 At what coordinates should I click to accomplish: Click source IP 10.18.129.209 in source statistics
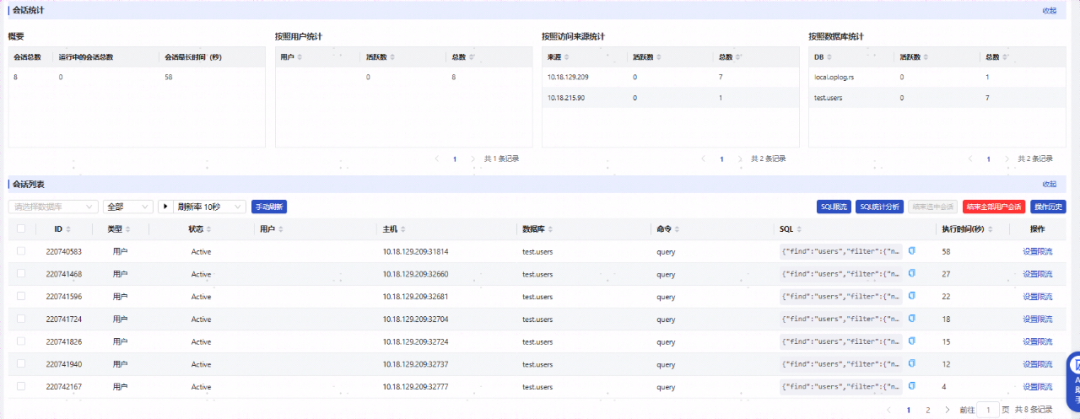pyautogui.click(x=568, y=76)
